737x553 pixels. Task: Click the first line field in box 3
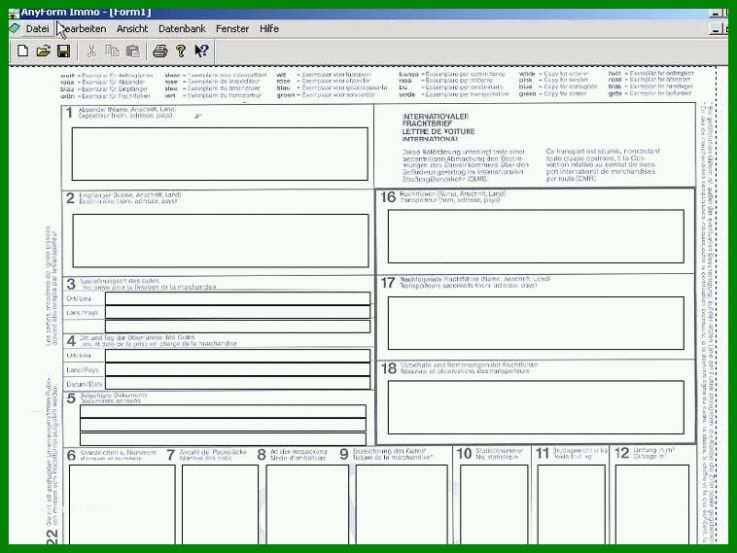[238, 298]
